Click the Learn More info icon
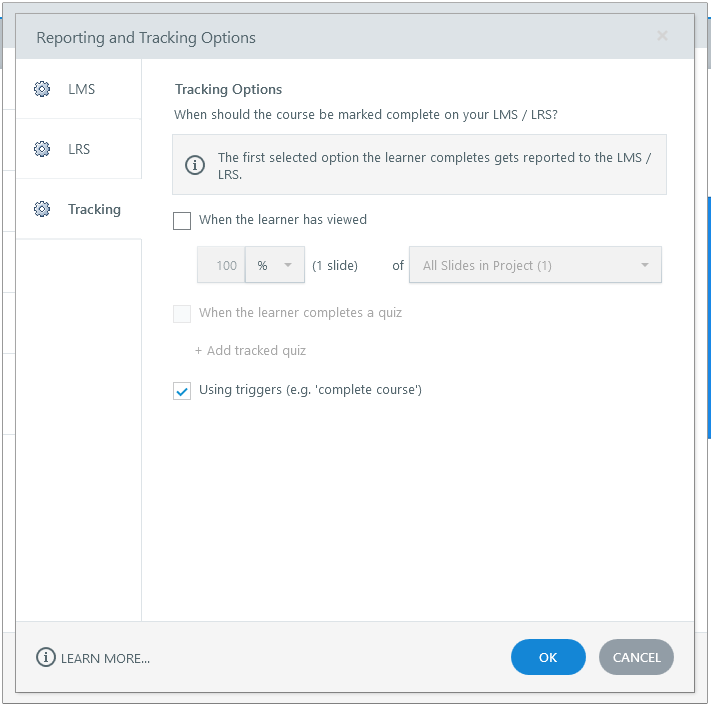Screen dimensions: 711x704 point(46,657)
